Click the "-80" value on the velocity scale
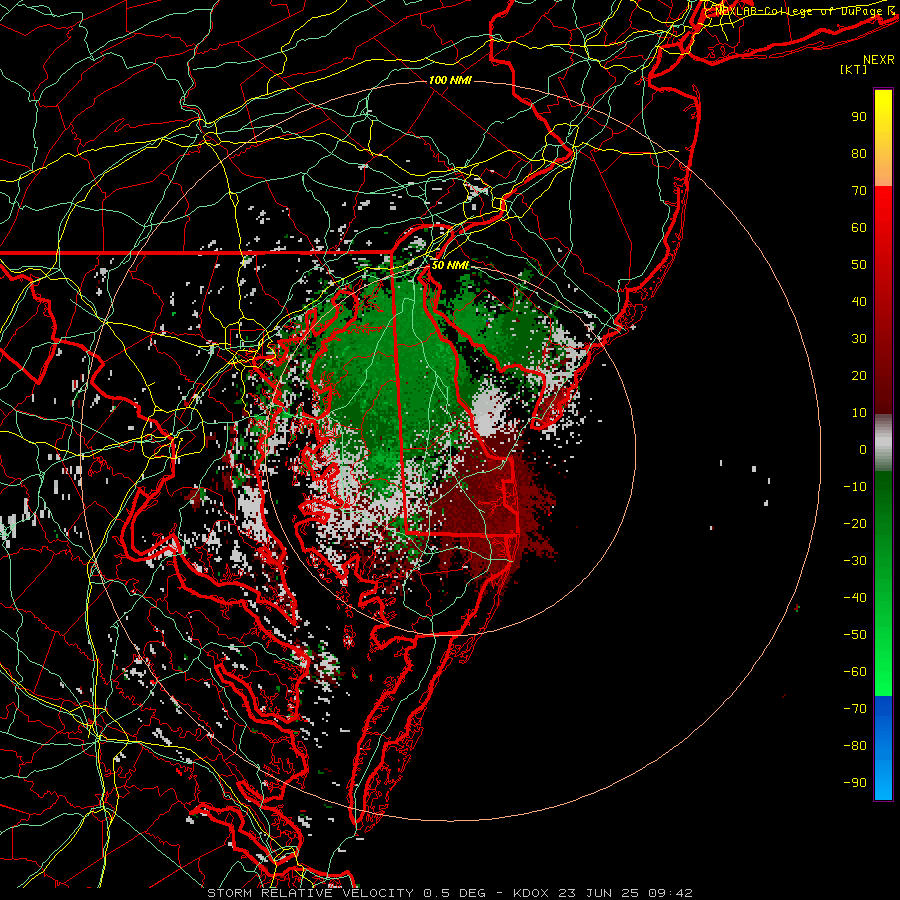Image resolution: width=900 pixels, height=900 pixels. [x=855, y=746]
